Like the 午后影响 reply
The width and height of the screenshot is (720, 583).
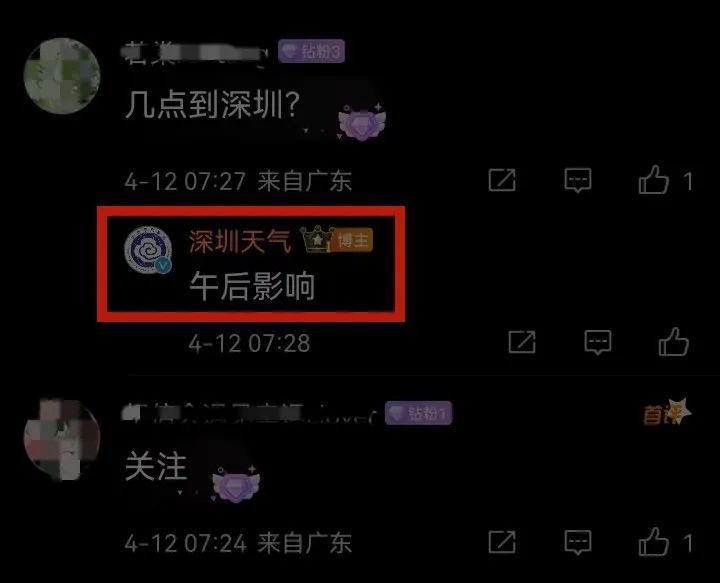[674, 342]
